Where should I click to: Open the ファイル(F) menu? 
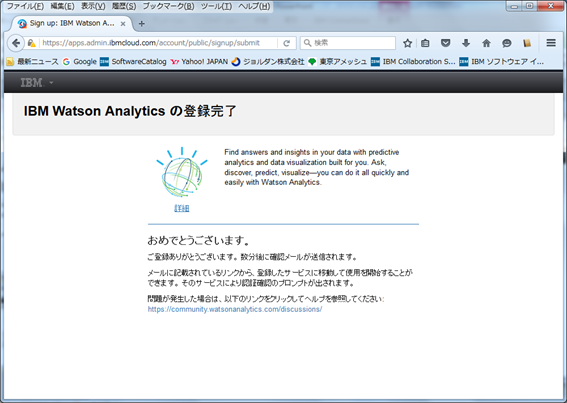tap(25, 6)
